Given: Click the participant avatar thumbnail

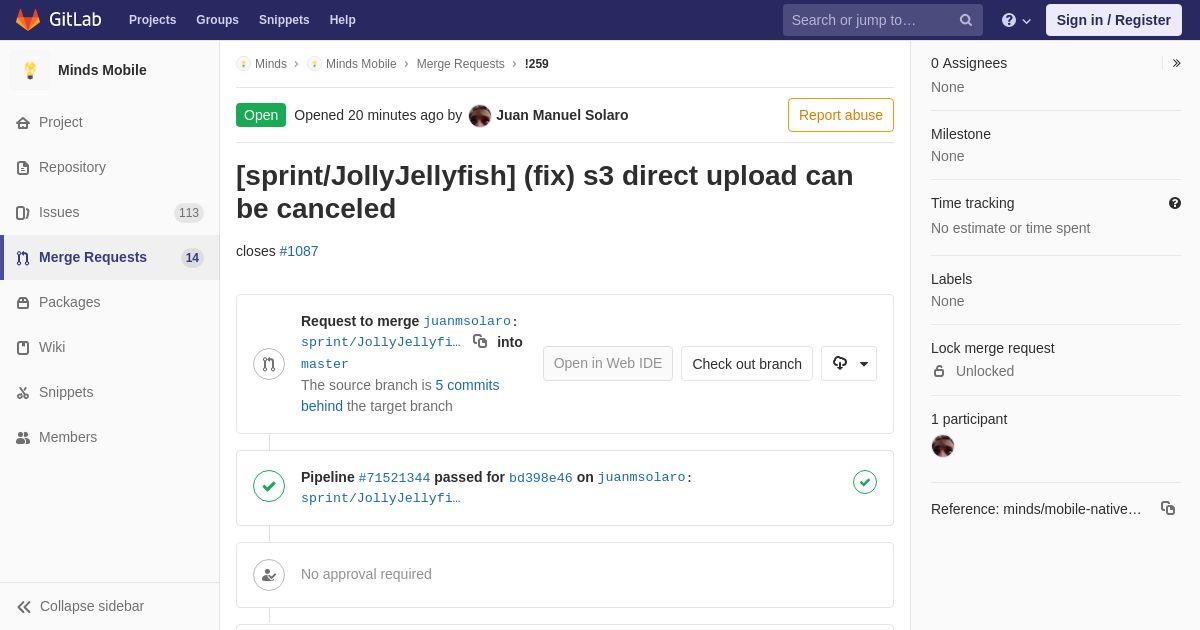Looking at the screenshot, I should point(943,446).
